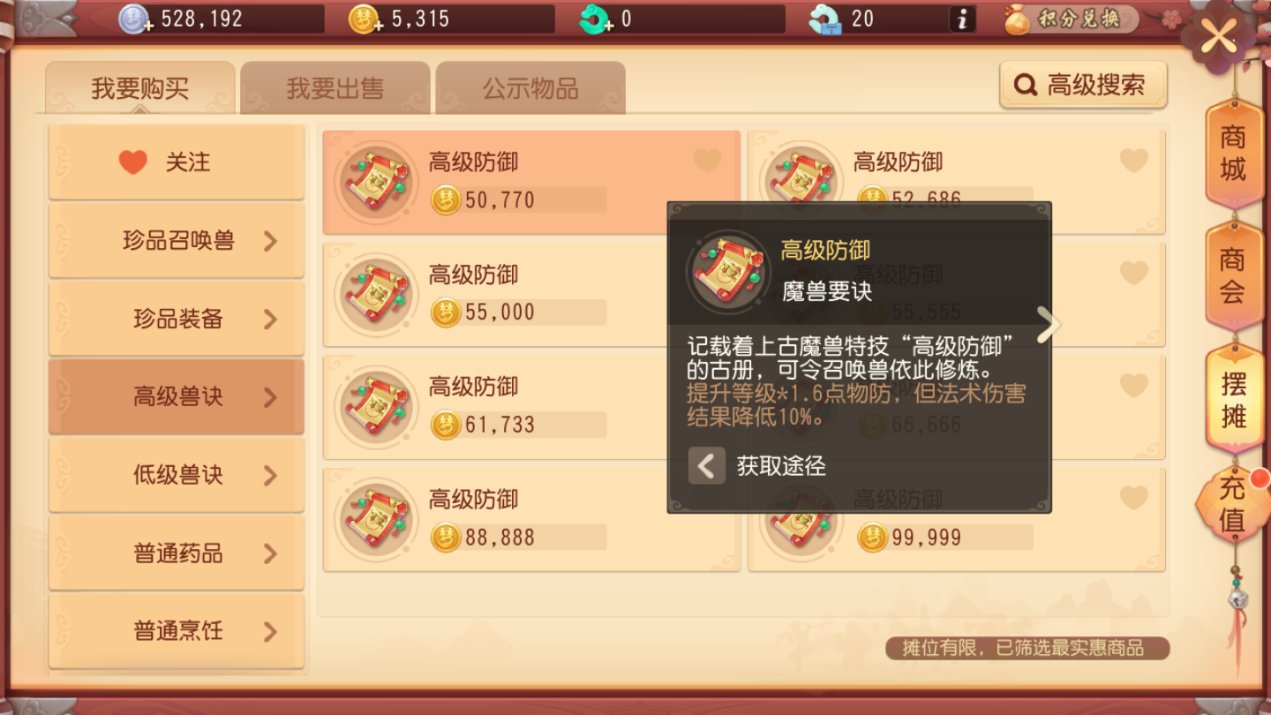This screenshot has width=1271, height=715.
Task: Expand the 低级兽诀 category
Action: tap(176, 475)
